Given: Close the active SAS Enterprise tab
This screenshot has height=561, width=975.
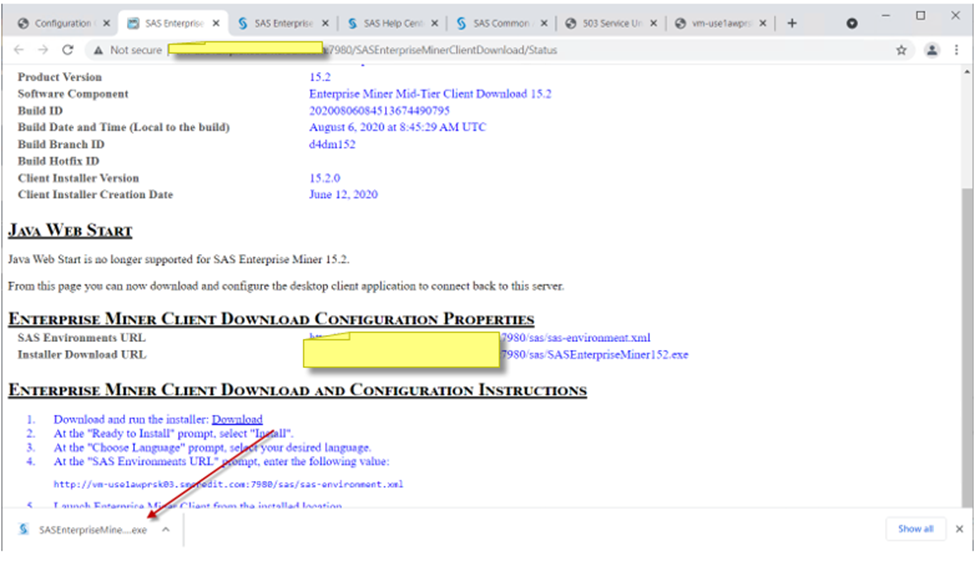Looking at the screenshot, I should point(216,23).
